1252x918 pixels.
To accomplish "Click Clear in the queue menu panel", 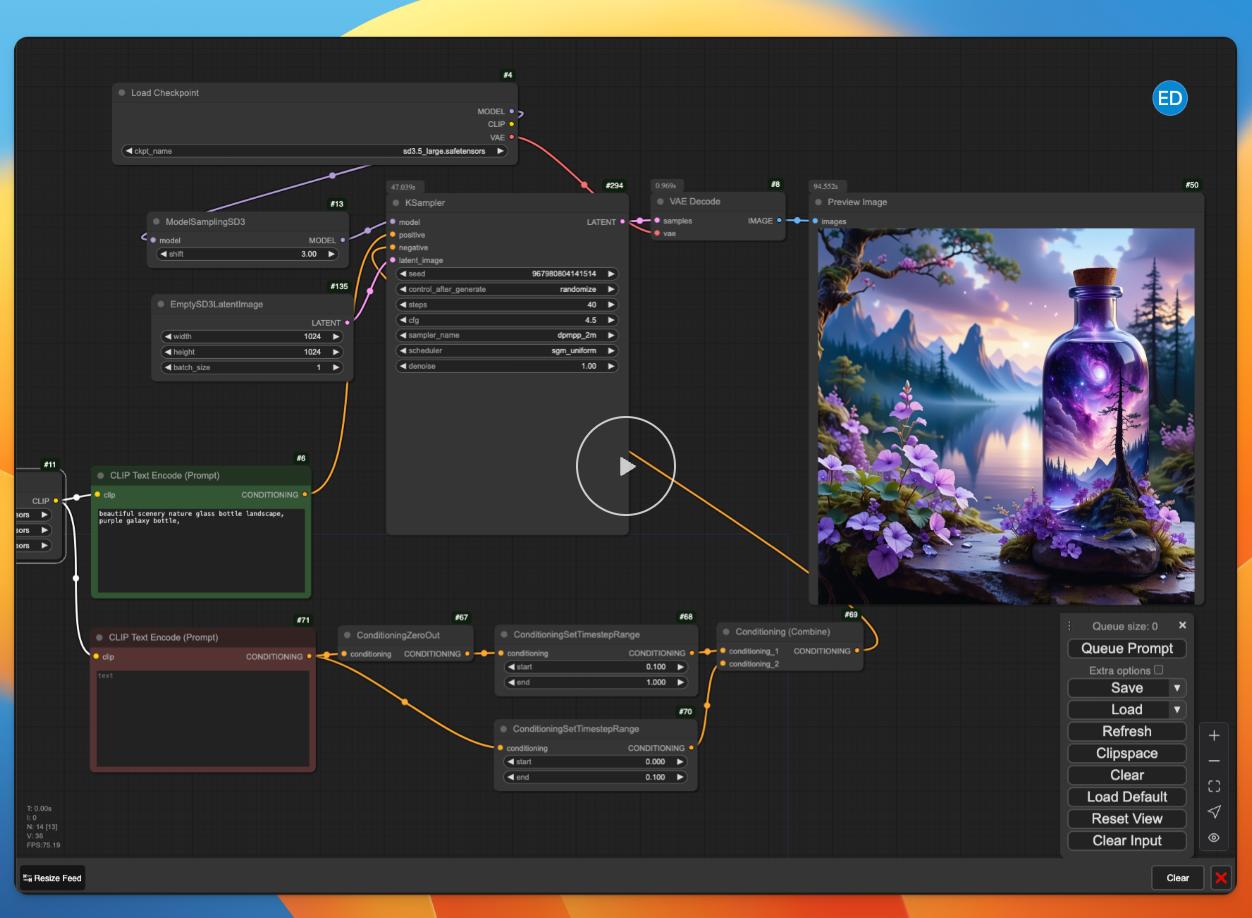I will pyautogui.click(x=1127, y=775).
